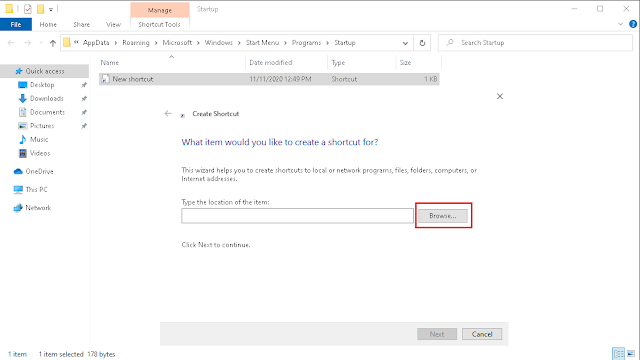Viewport: 640px width, 360px height.
Task: Switch to details view icon
Action: coord(618,353)
